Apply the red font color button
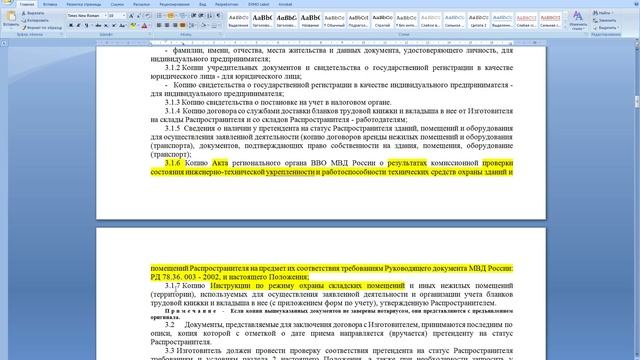640x360 pixels. [144, 25]
